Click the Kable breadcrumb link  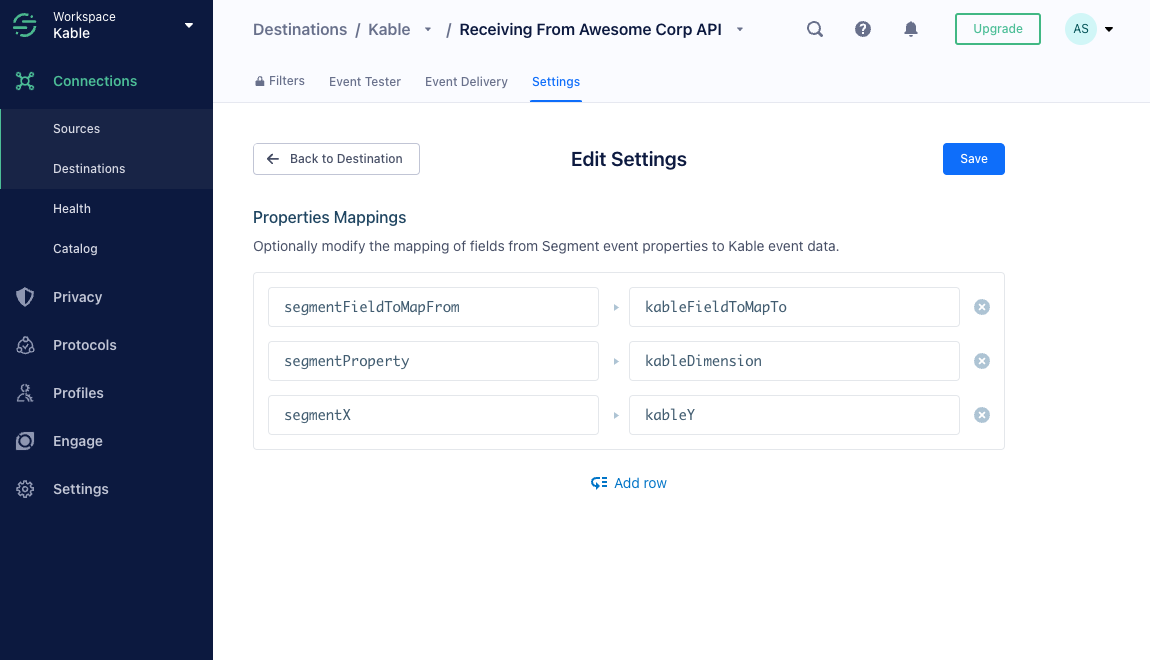coord(389,29)
